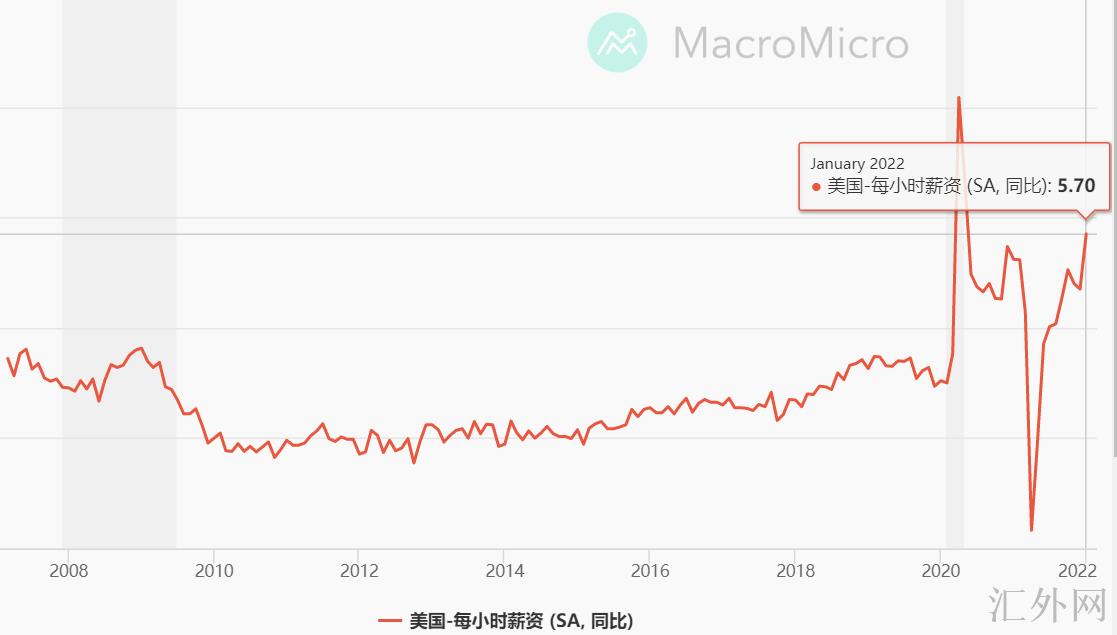This screenshot has height=635, width=1117.
Task: Click the red bullet inside the tooltip
Action: (x=815, y=186)
